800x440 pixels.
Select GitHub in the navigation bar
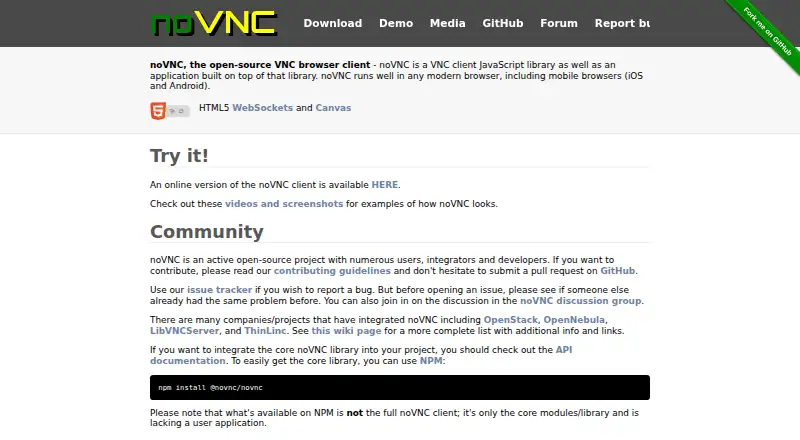[x=503, y=23]
